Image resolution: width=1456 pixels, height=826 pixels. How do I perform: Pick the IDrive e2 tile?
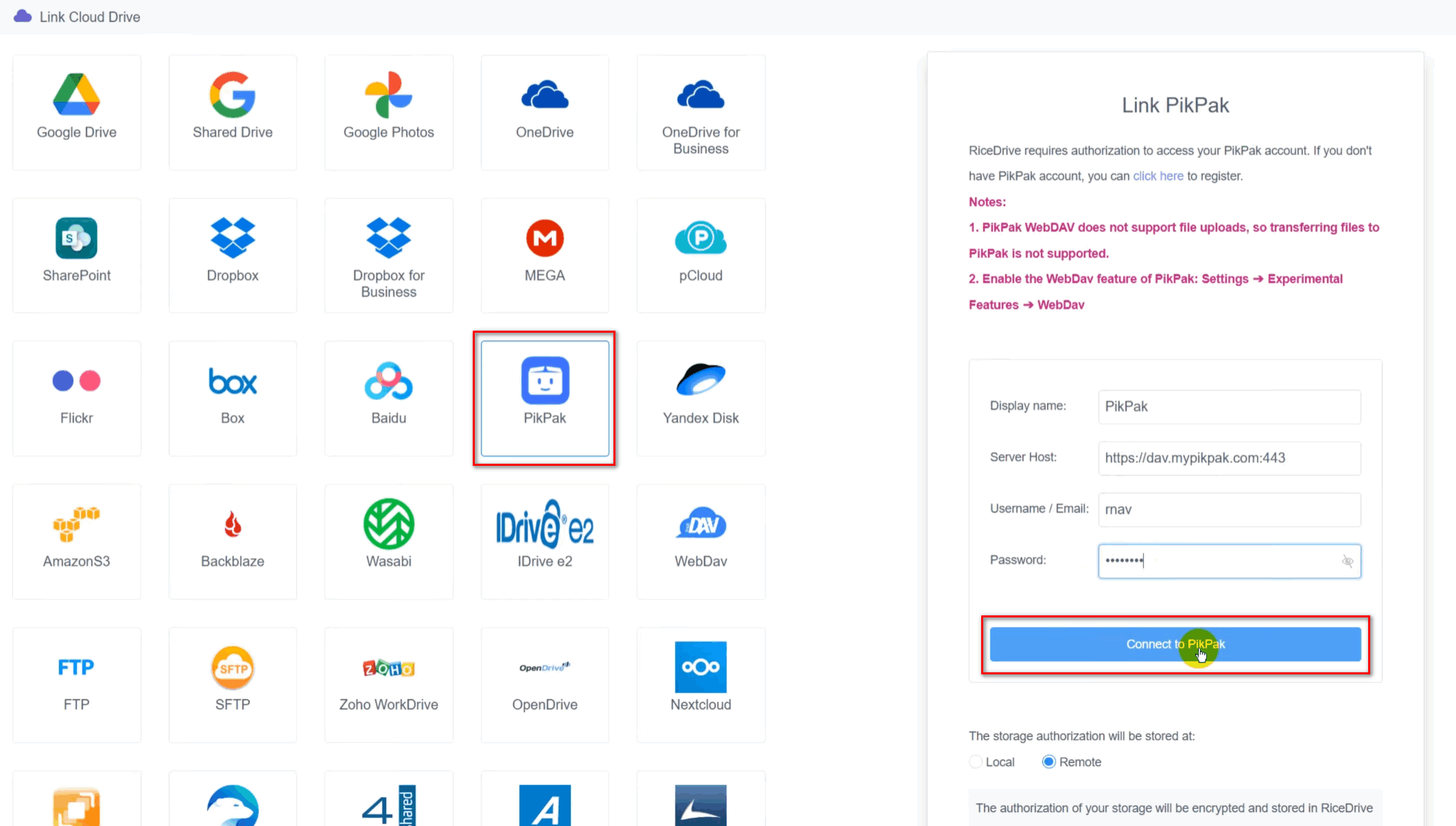(x=545, y=542)
